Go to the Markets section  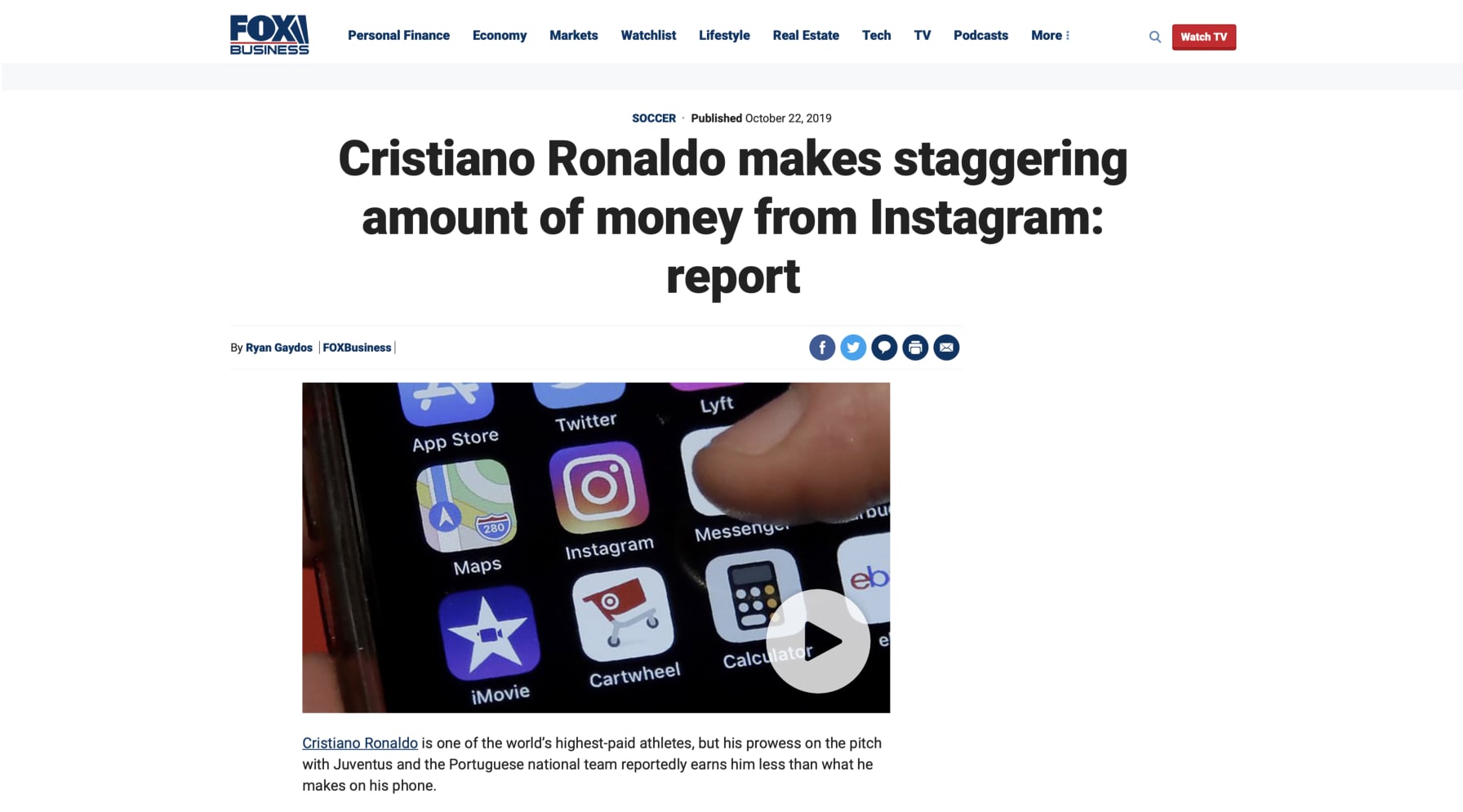tap(573, 35)
